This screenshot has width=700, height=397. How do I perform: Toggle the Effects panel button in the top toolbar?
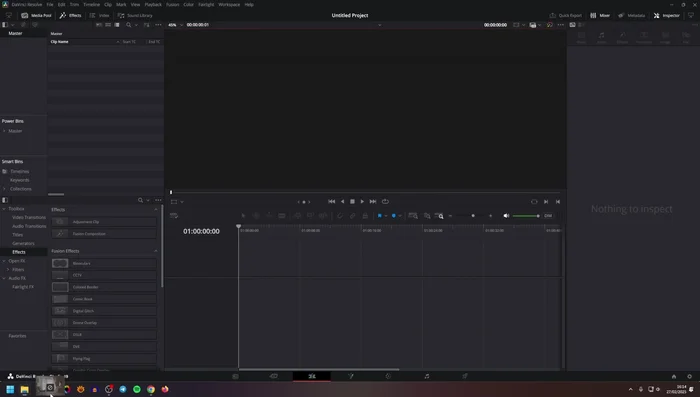click(71, 15)
